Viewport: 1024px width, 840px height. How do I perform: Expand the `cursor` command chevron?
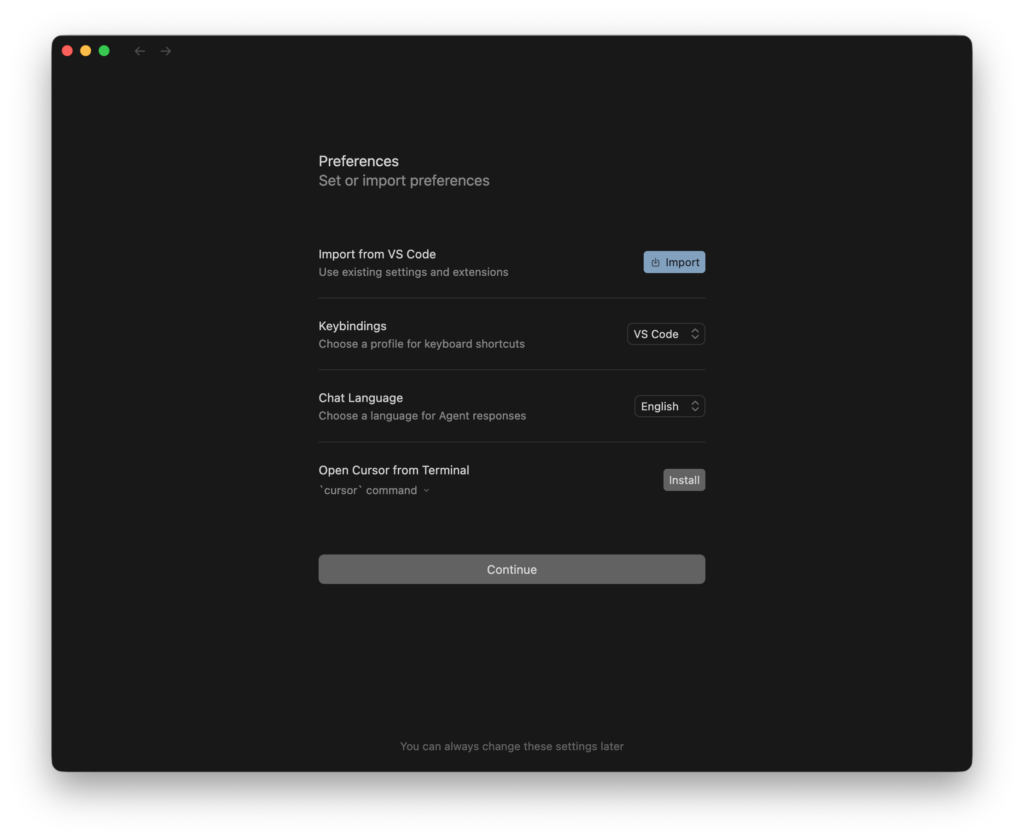click(x=427, y=491)
